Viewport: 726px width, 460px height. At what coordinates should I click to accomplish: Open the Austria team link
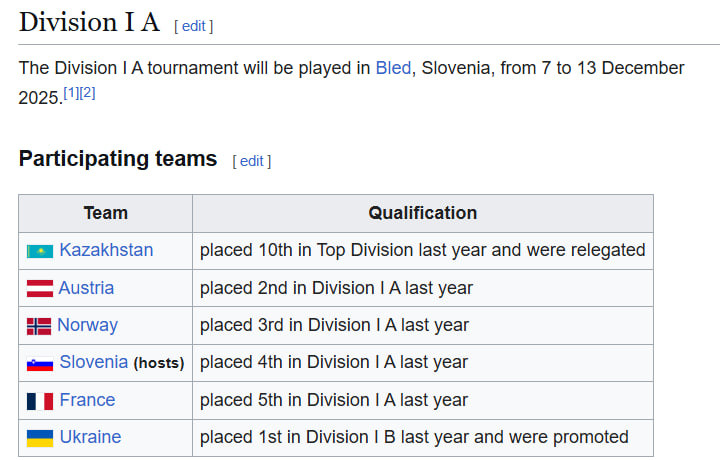click(86, 288)
